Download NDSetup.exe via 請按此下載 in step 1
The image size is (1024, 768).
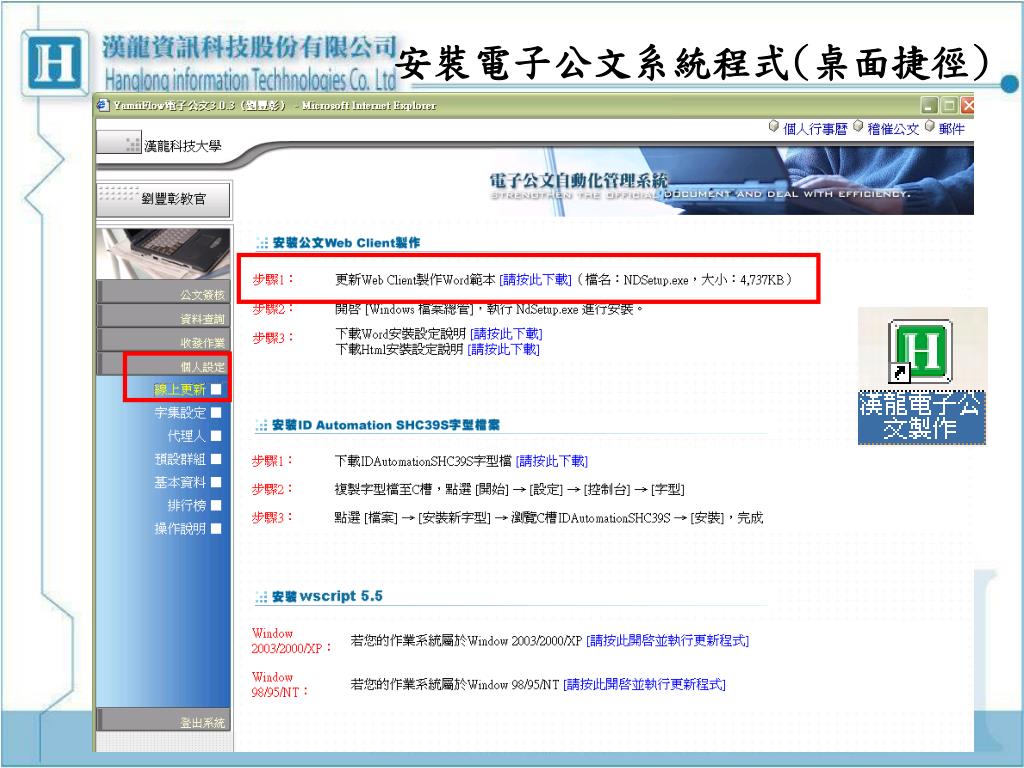(x=536, y=280)
